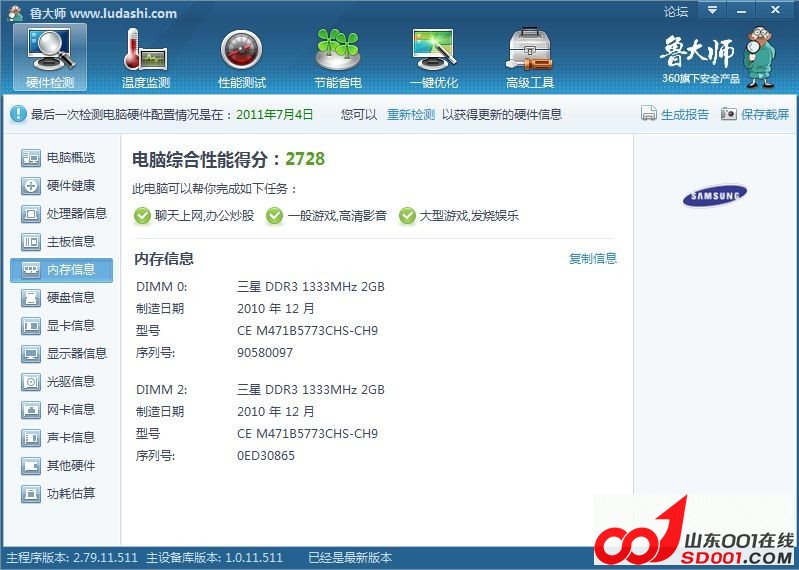Image resolution: width=799 pixels, height=570 pixels.
Task: Click the 电脑概览 sidebar icon
Action: click(31, 158)
